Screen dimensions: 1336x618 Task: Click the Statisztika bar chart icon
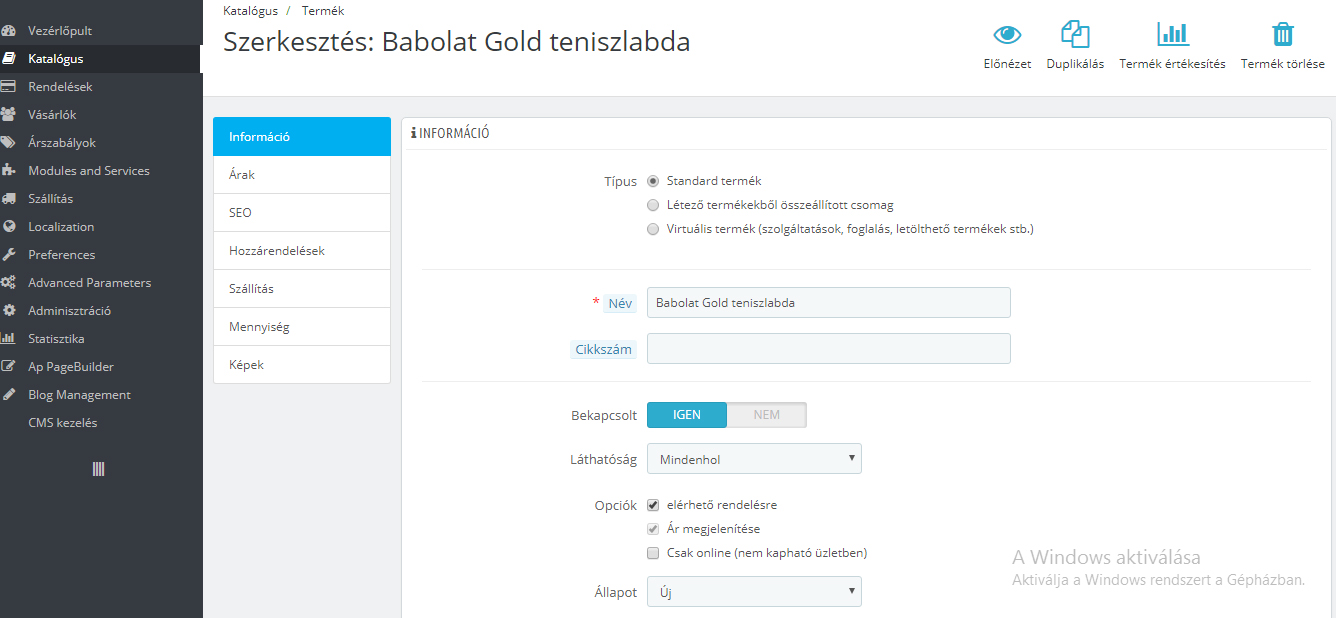(x=9, y=339)
